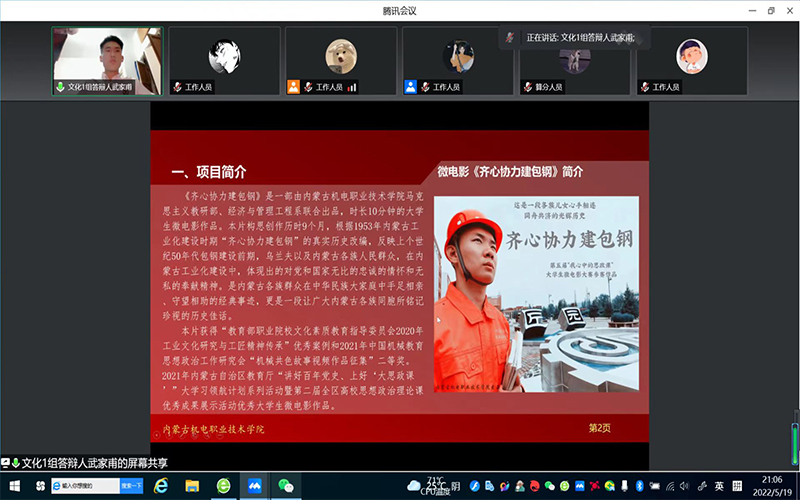The height and width of the screenshot is (500, 800).
Task: Open WeChat from the taskbar
Action: [x=286, y=485]
